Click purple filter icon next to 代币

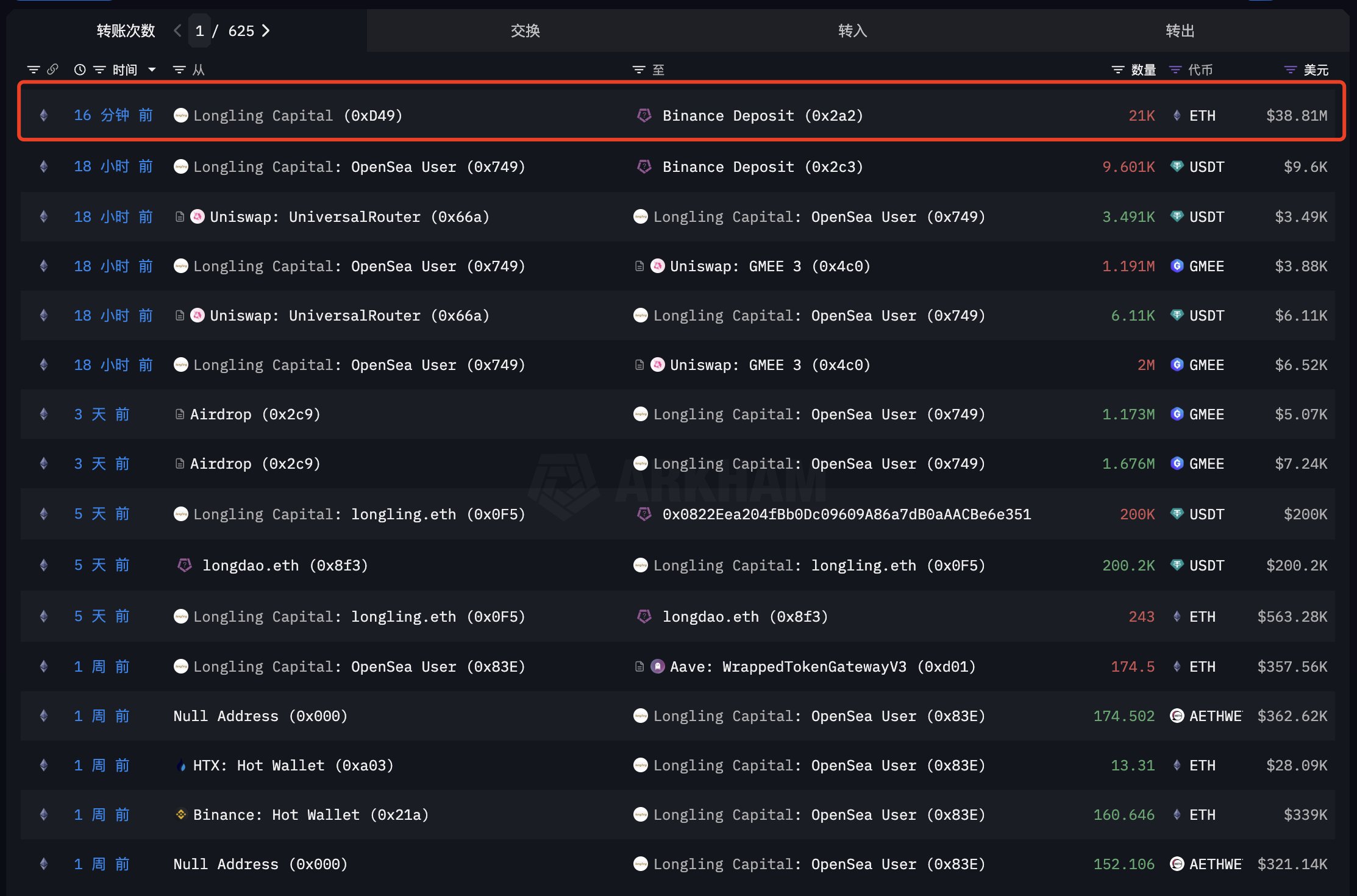[x=1175, y=70]
